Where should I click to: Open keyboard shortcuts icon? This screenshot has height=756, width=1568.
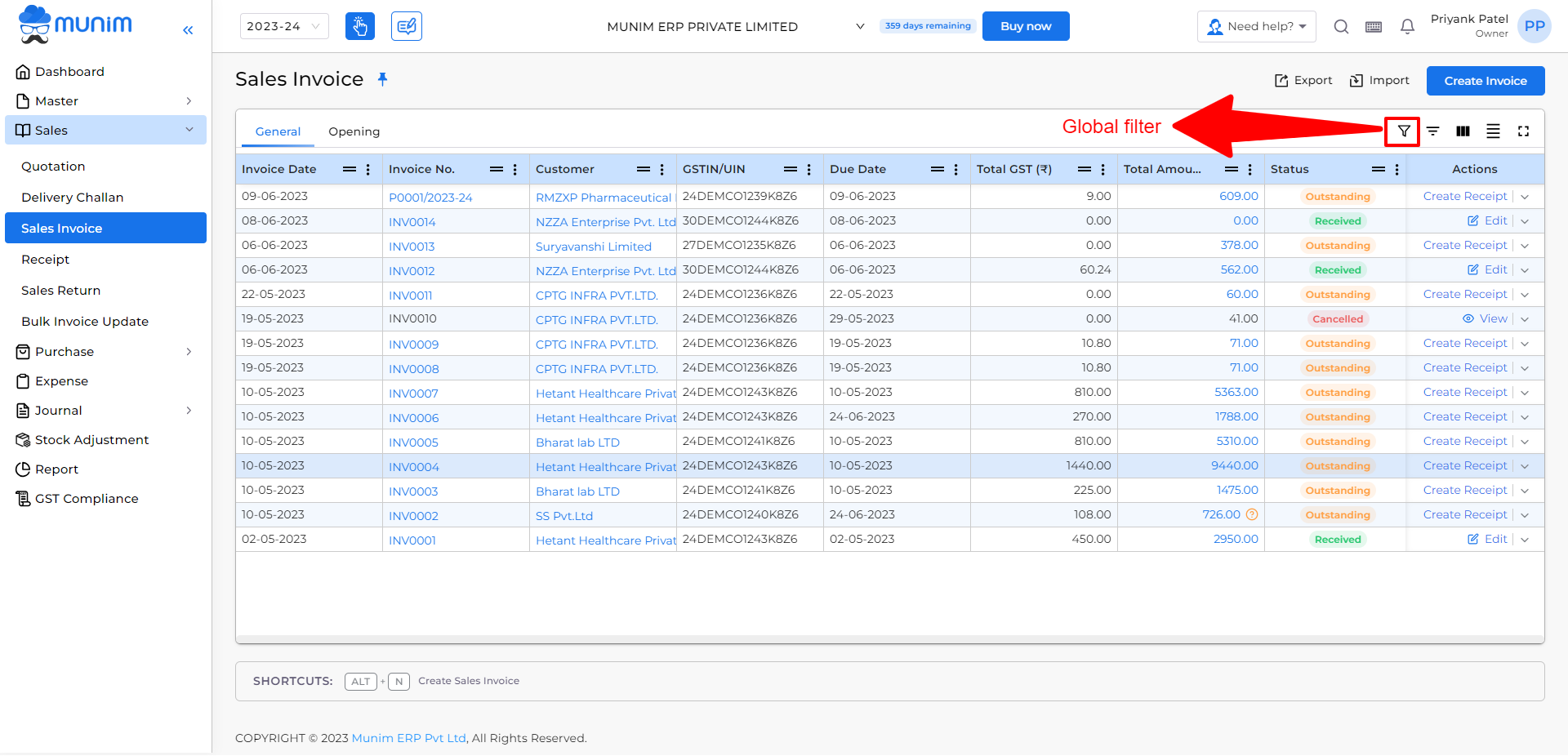tap(1374, 27)
